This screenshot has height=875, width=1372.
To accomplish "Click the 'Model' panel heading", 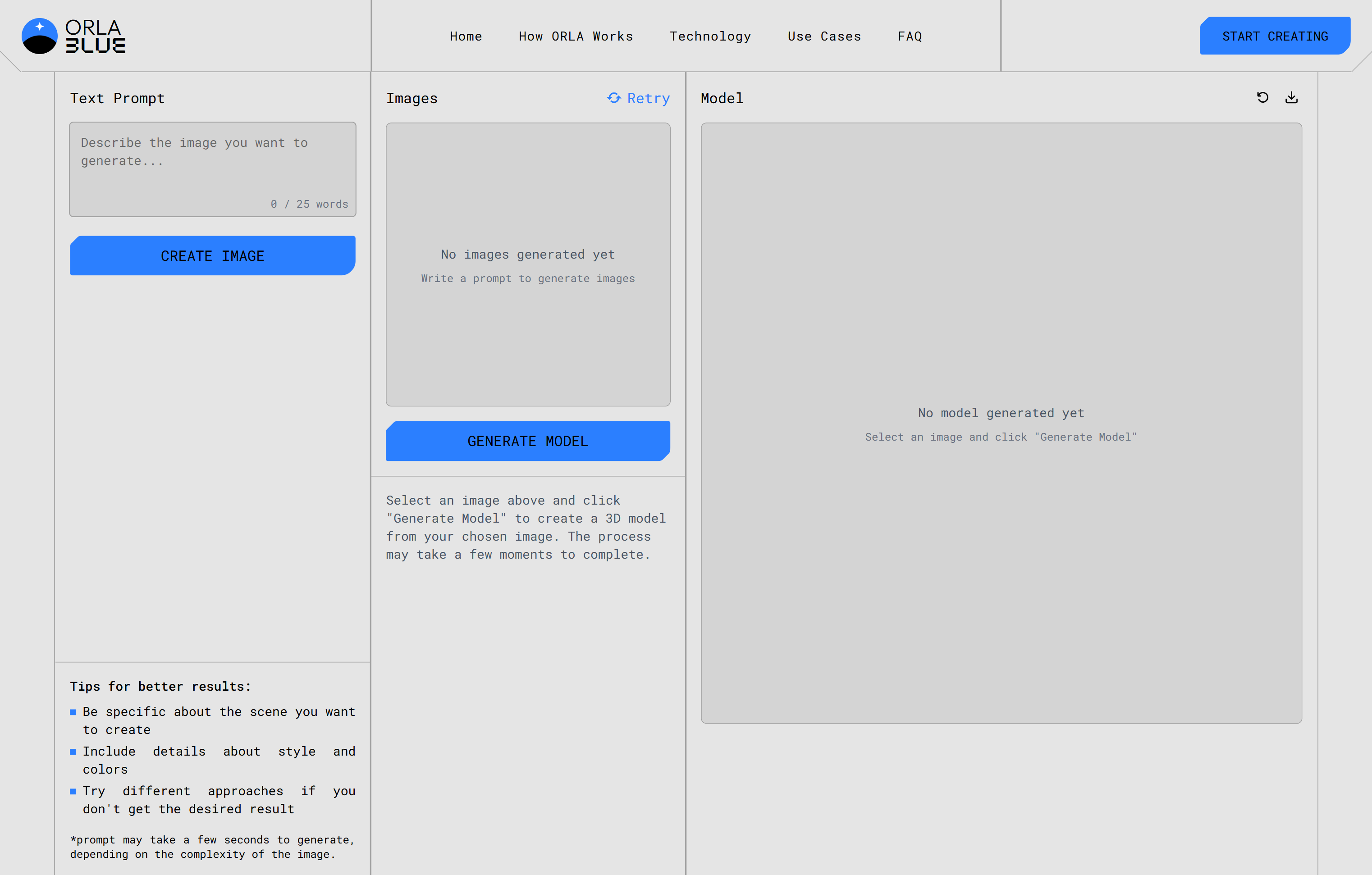I will click(x=722, y=99).
